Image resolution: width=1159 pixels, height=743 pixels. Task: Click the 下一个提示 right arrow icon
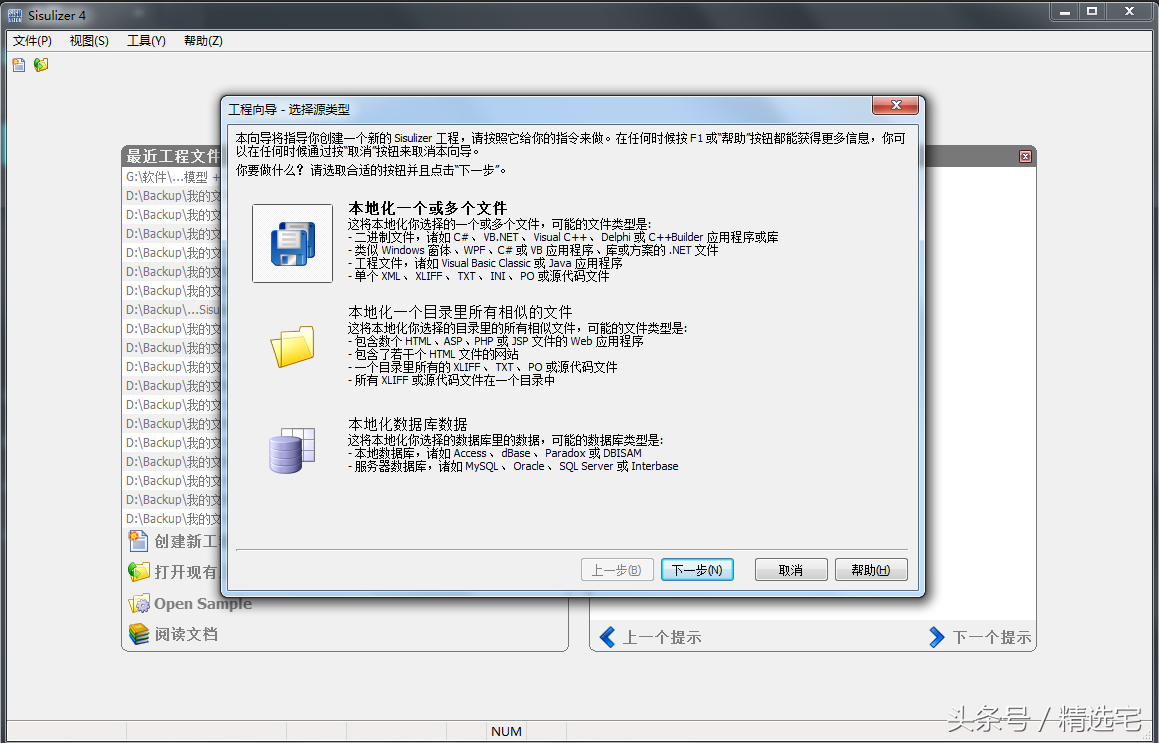click(937, 637)
